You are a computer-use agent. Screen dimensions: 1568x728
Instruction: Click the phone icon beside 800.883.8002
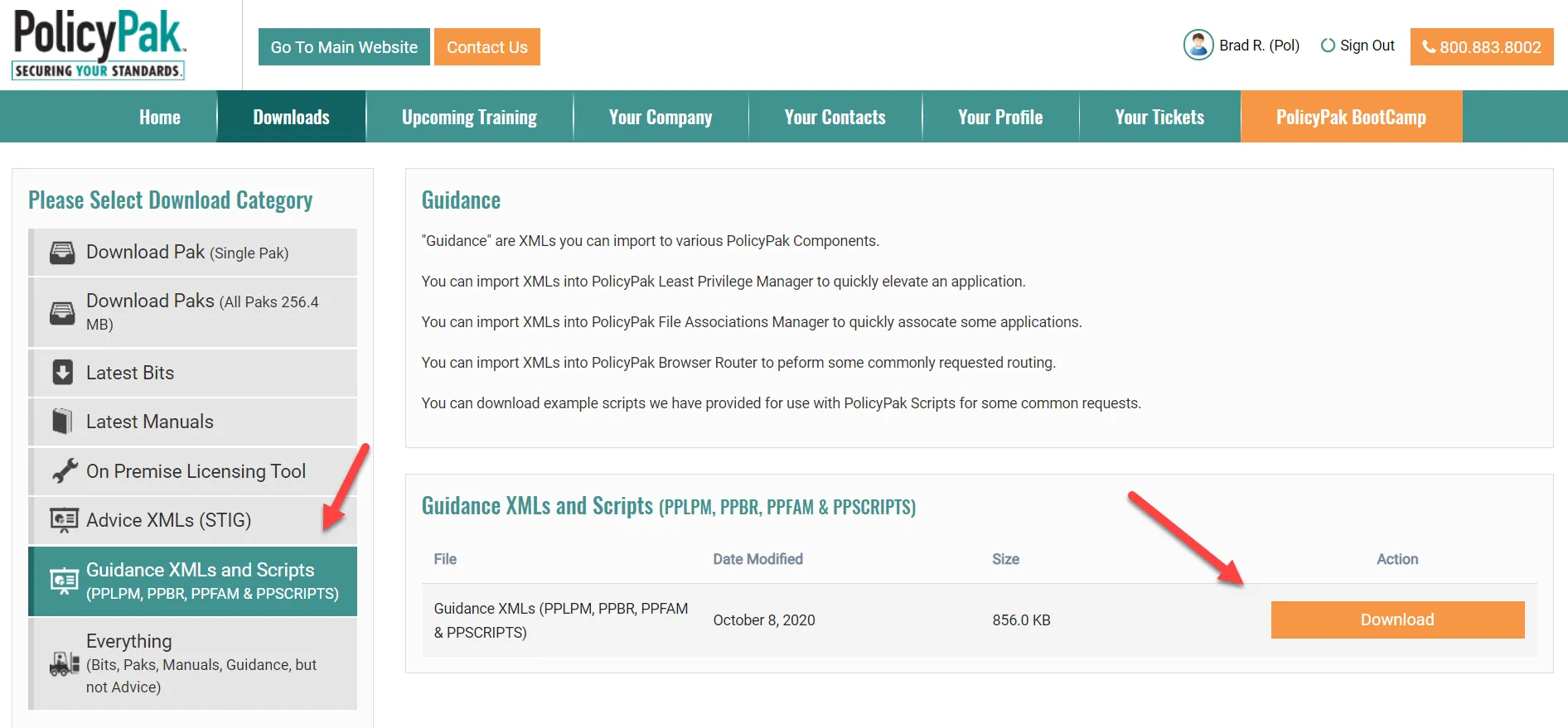point(1429,47)
